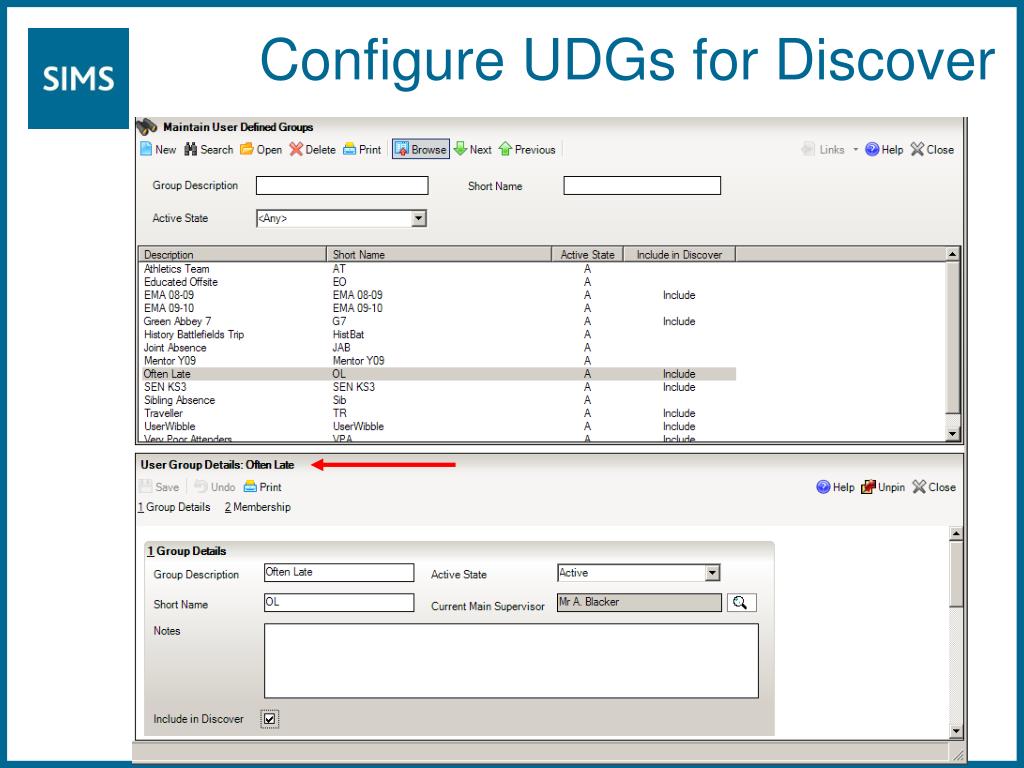Click the Group Description search field
This screenshot has height=768, width=1024.
pos(342,185)
